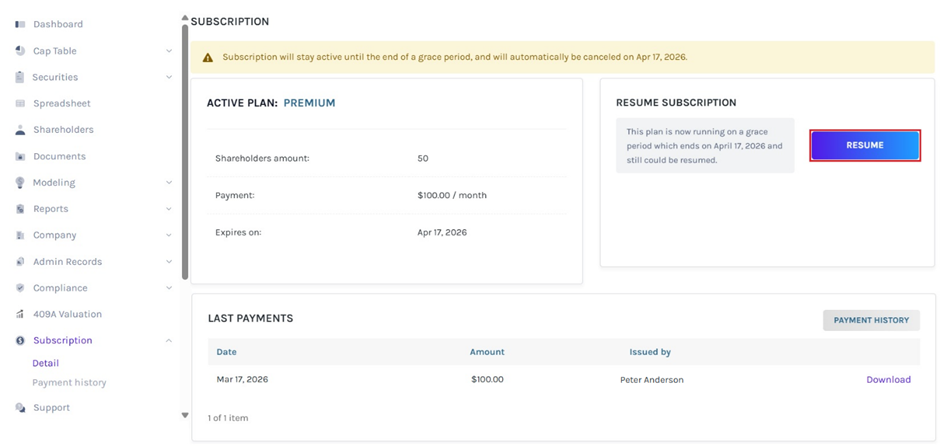Open the Dashboard icon in sidebar
This screenshot has width=940, height=446.
[20, 25]
